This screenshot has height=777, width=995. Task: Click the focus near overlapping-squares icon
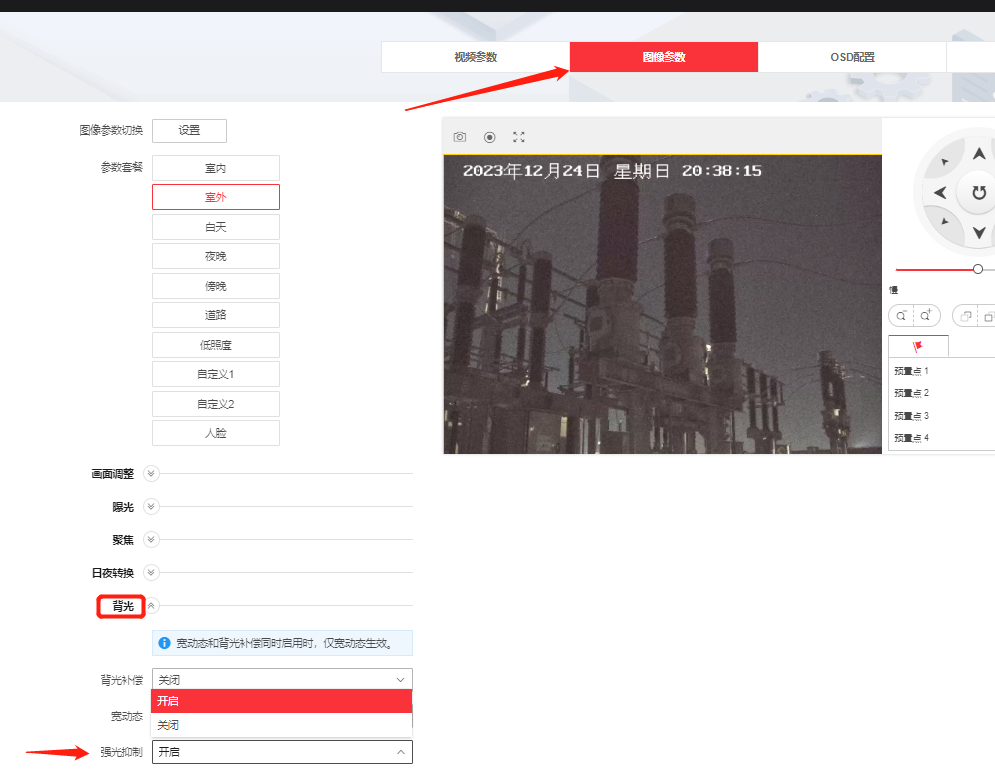(x=966, y=316)
